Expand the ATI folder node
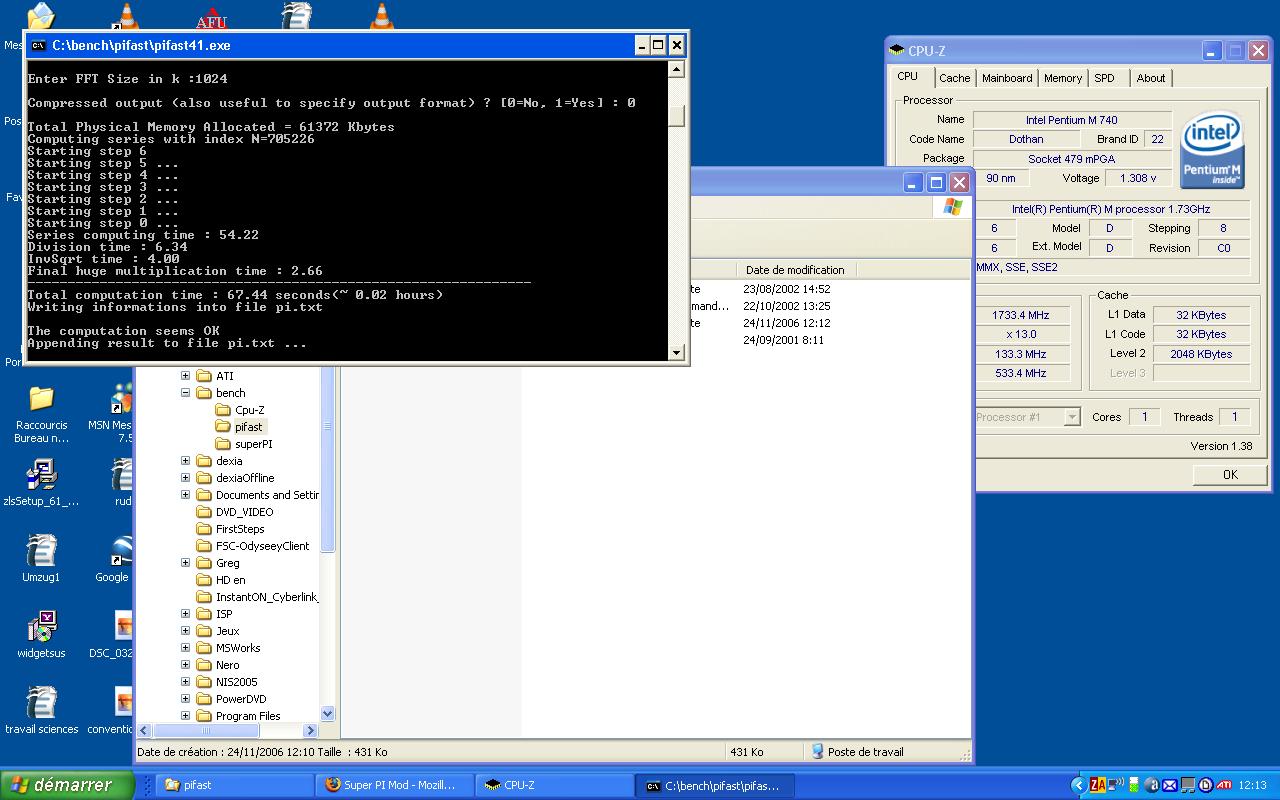Image resolution: width=1280 pixels, height=800 pixels. [x=185, y=376]
